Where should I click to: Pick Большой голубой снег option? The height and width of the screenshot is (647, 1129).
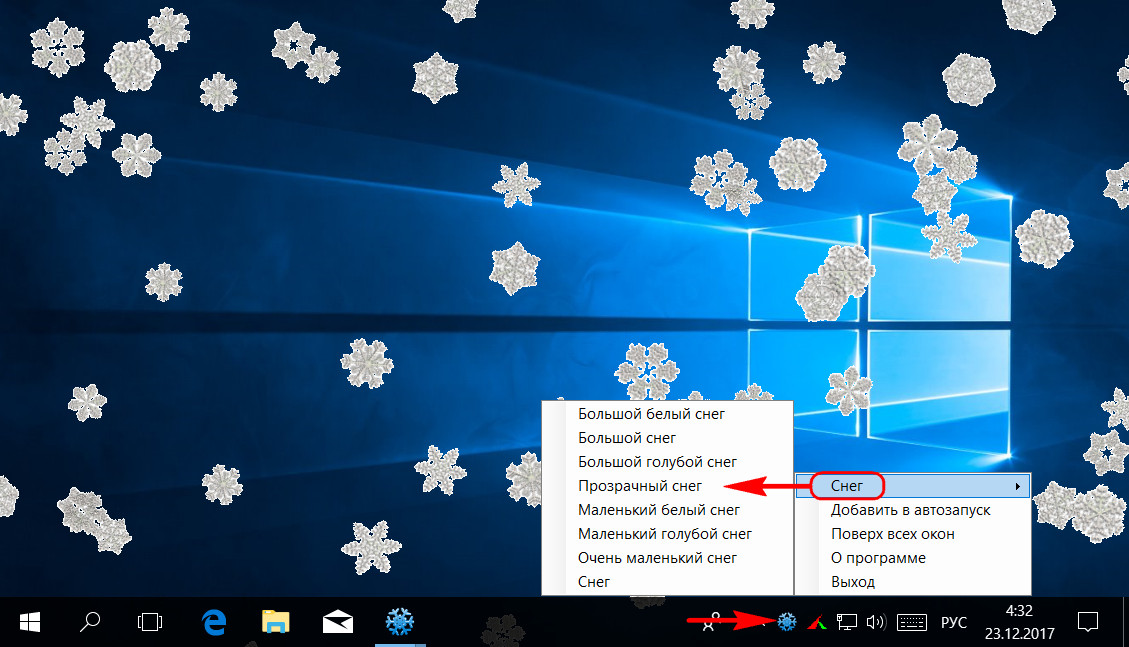pos(657,462)
